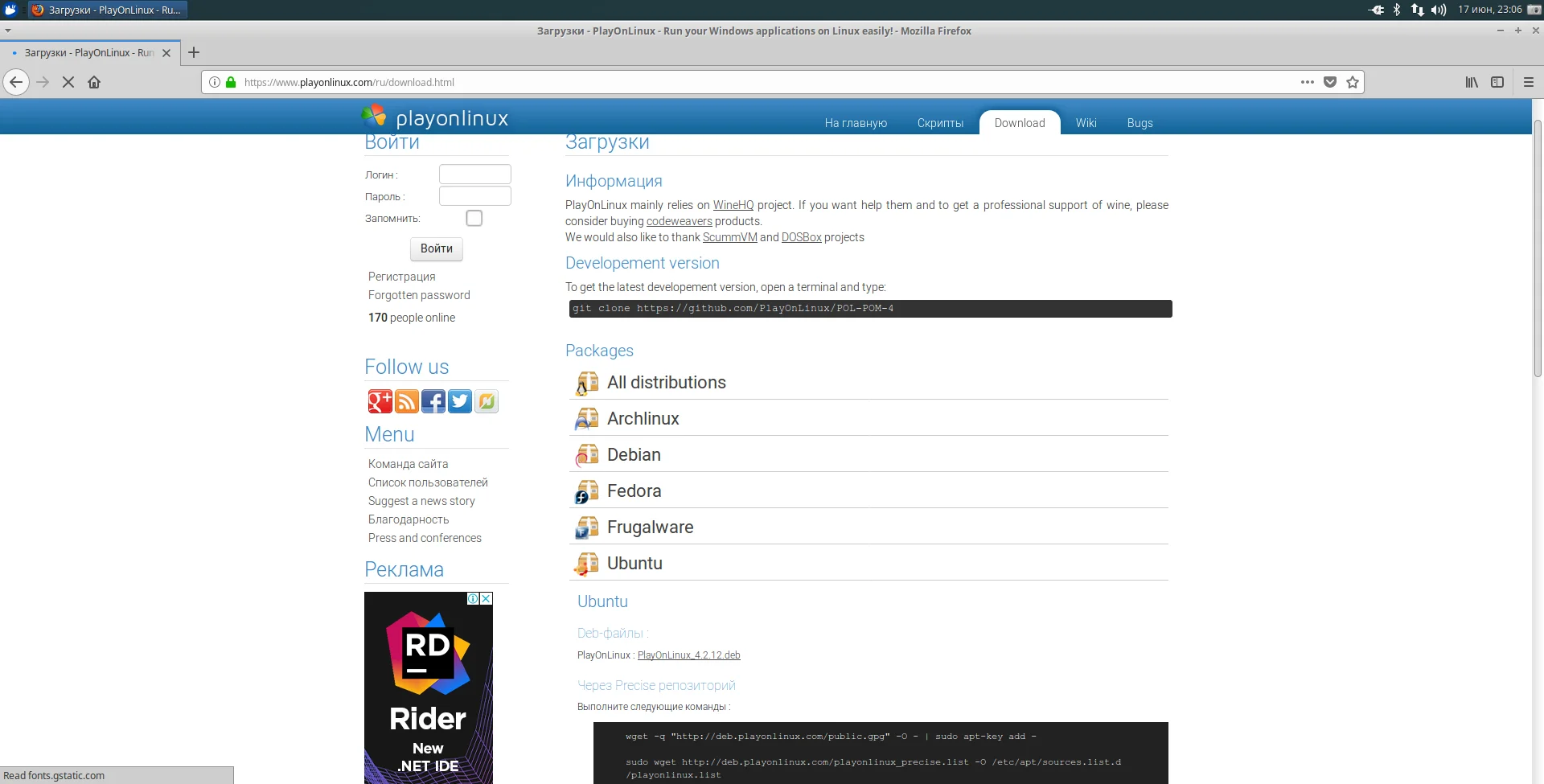Screen dimensions: 1544x784
Task: Expand Debian package section
Action: point(868,455)
